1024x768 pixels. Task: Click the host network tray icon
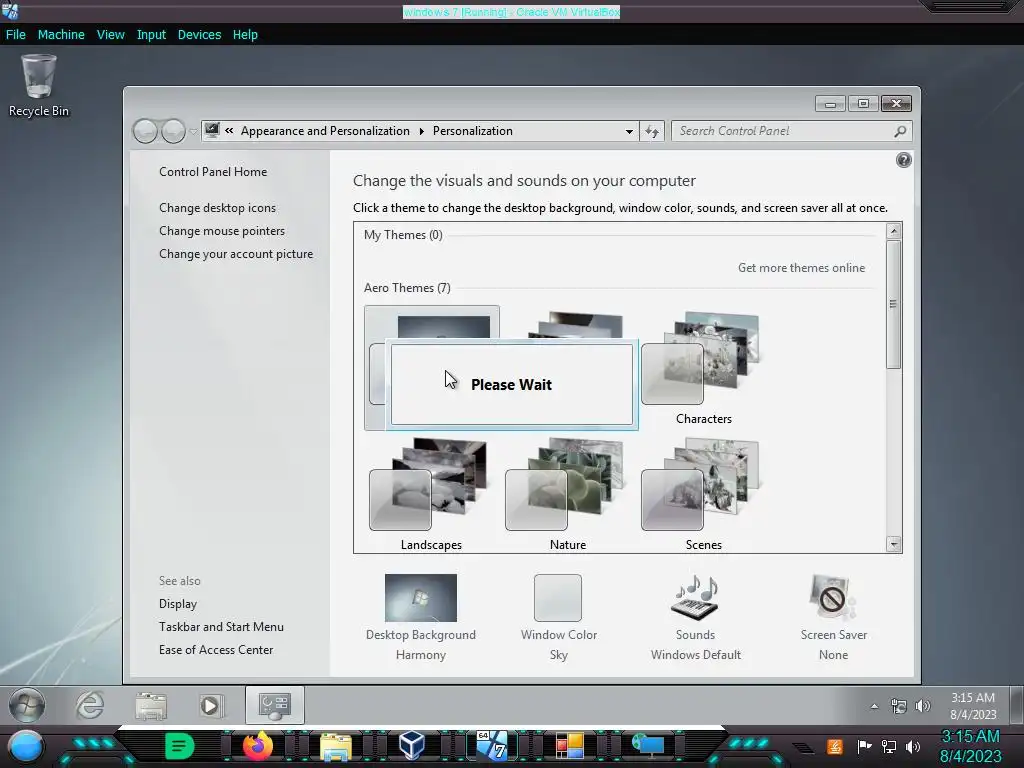(888, 746)
